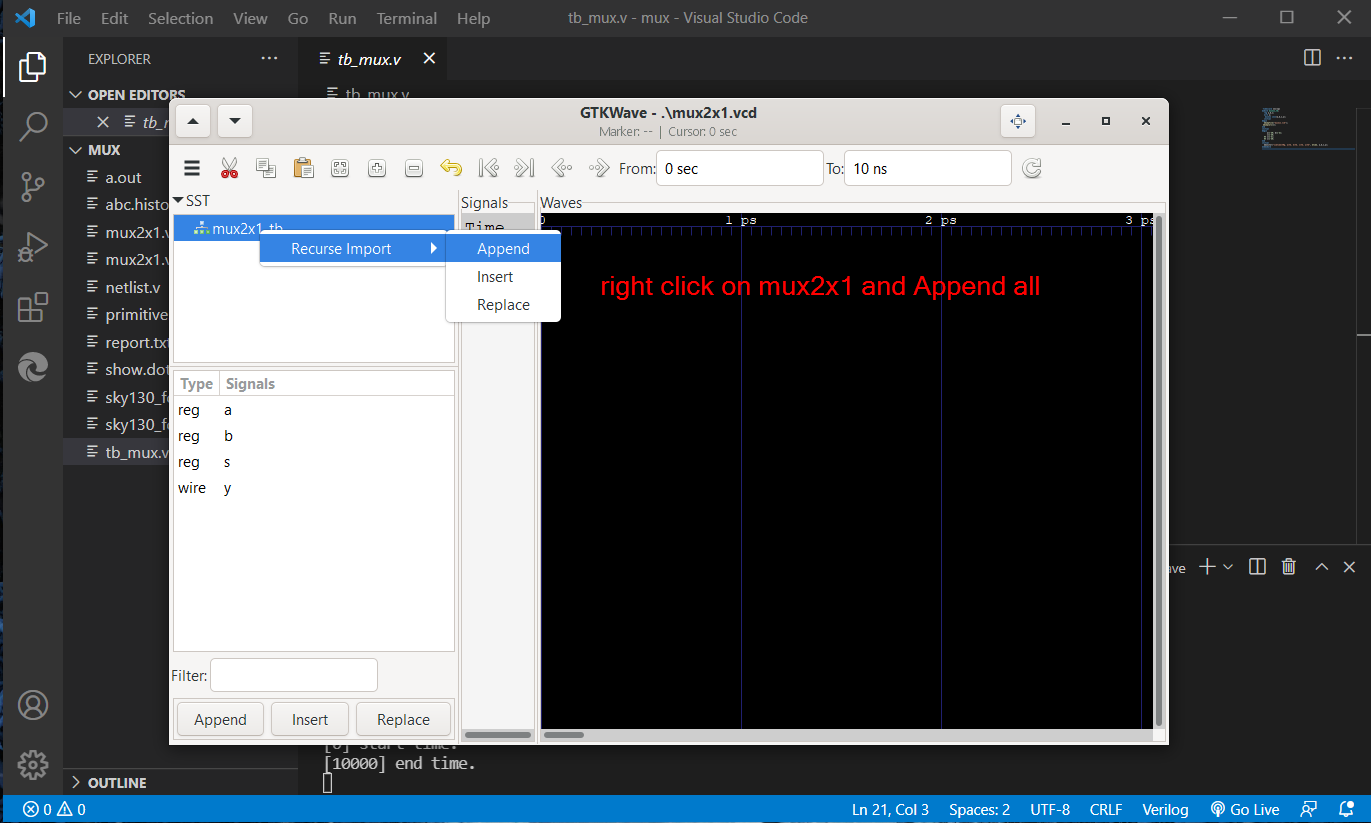1371x823 pixels.
Task: Click the Zoom to End icon
Action: (x=524, y=168)
